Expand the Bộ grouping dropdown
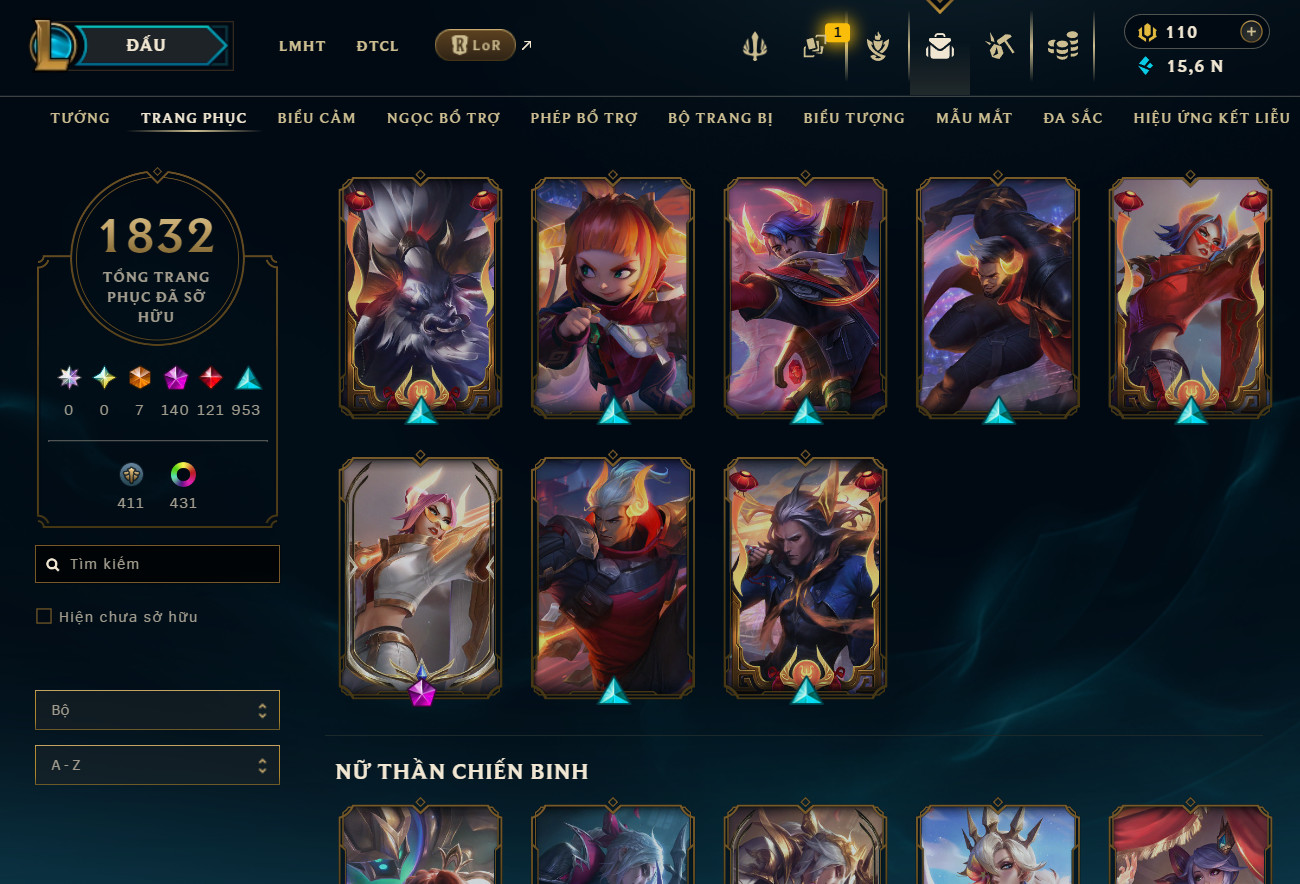This screenshot has width=1300, height=884. click(157, 710)
